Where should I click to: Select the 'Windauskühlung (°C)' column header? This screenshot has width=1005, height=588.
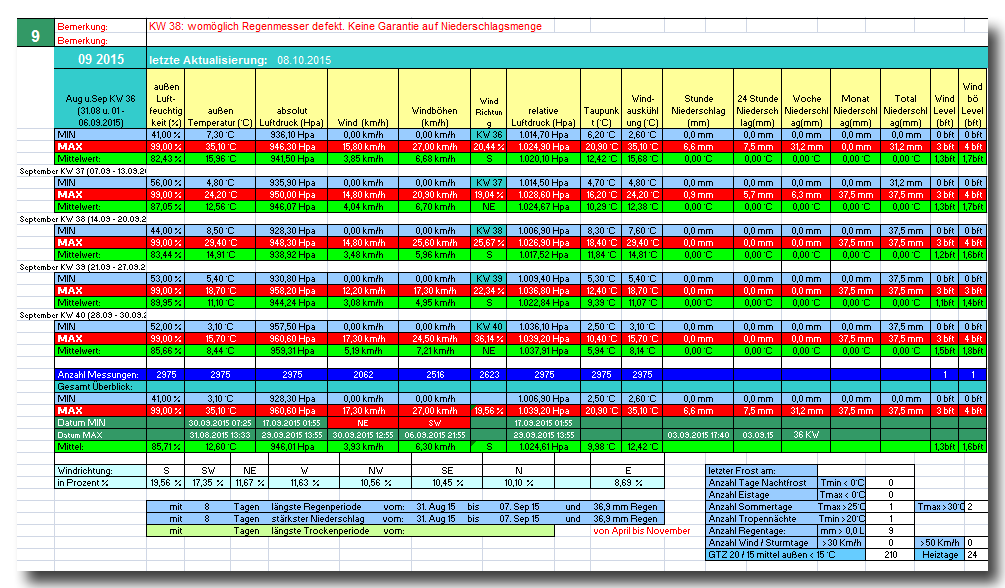pyautogui.click(x=642, y=99)
